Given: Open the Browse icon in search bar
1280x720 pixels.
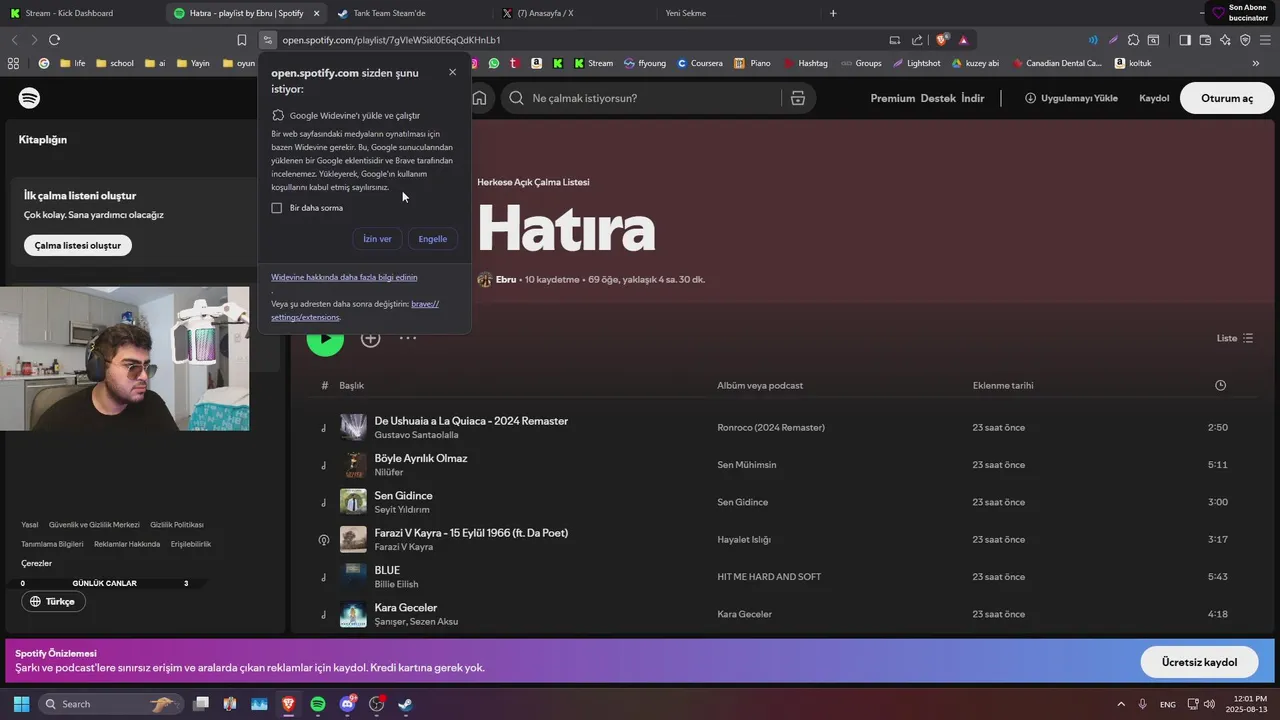Looking at the screenshot, I should tap(797, 98).
